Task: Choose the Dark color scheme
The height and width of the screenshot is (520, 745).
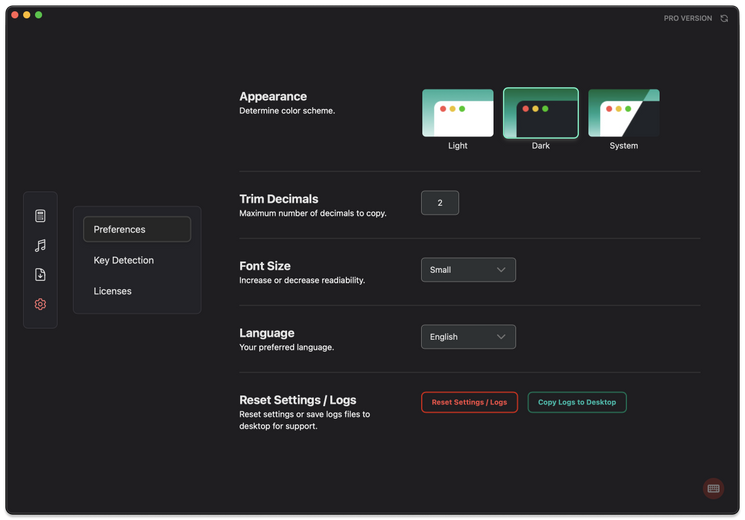Action: (x=540, y=113)
